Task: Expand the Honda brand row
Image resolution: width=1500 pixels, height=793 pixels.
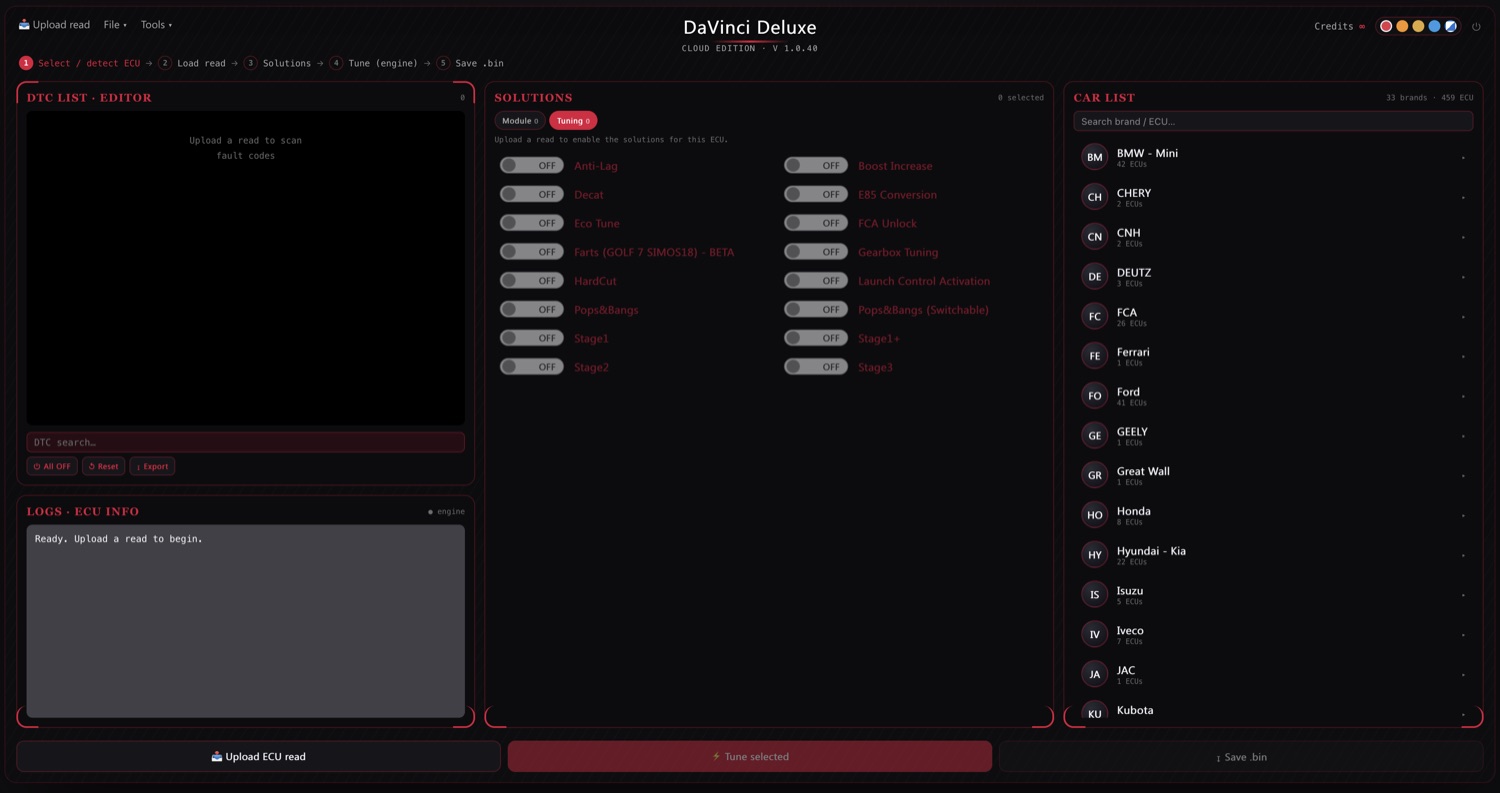Action: pyautogui.click(x=1273, y=515)
